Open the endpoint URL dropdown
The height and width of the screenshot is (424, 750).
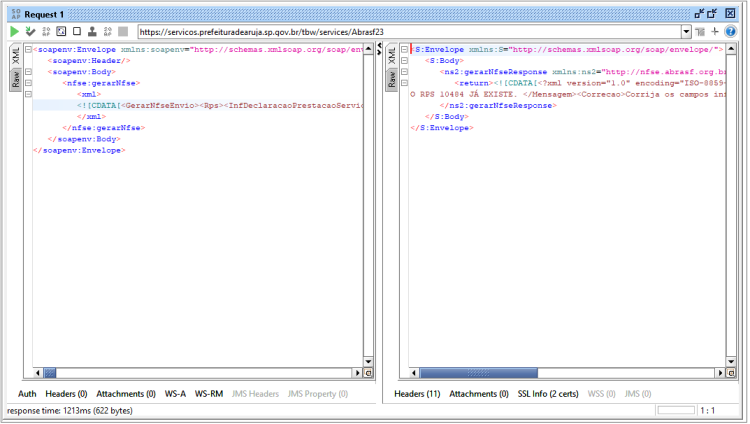(686, 32)
